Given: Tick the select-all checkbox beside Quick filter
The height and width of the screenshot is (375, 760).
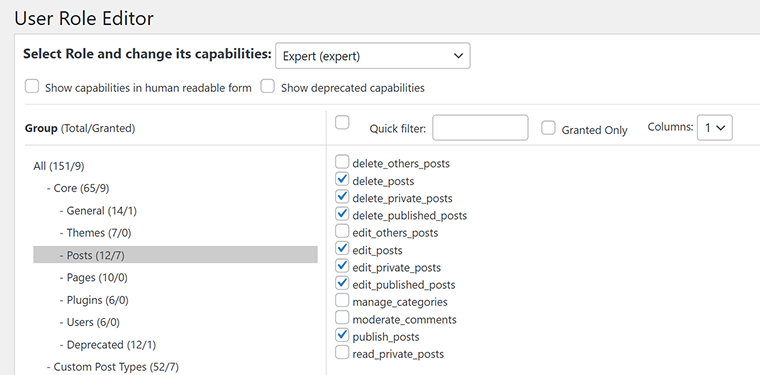Looking at the screenshot, I should pyautogui.click(x=342, y=123).
